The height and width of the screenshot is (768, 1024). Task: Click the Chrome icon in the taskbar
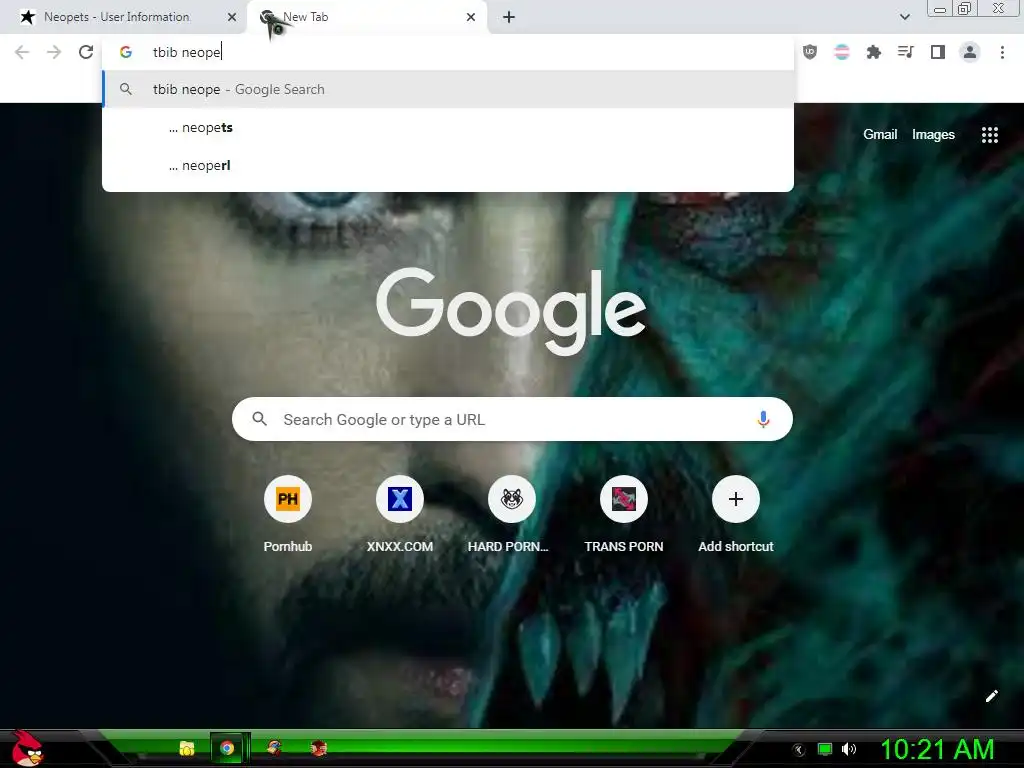point(227,748)
